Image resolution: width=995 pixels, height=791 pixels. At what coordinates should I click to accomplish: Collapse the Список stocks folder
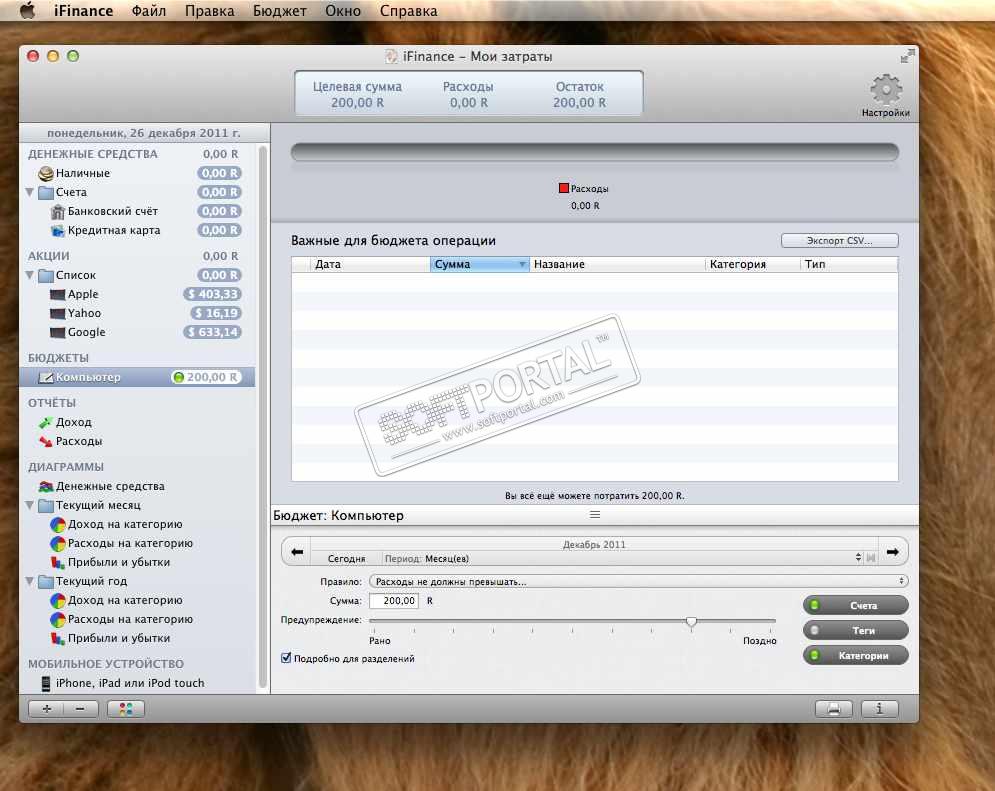coord(29,275)
